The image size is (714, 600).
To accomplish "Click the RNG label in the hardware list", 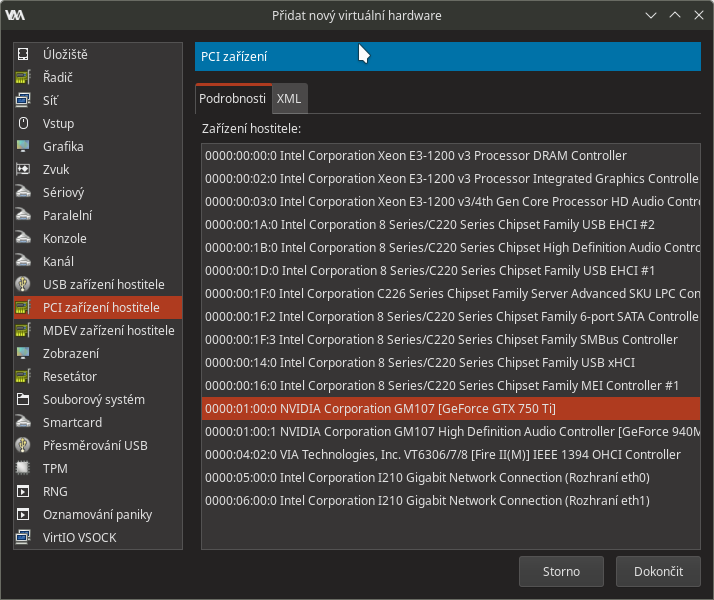I will coord(55,491).
